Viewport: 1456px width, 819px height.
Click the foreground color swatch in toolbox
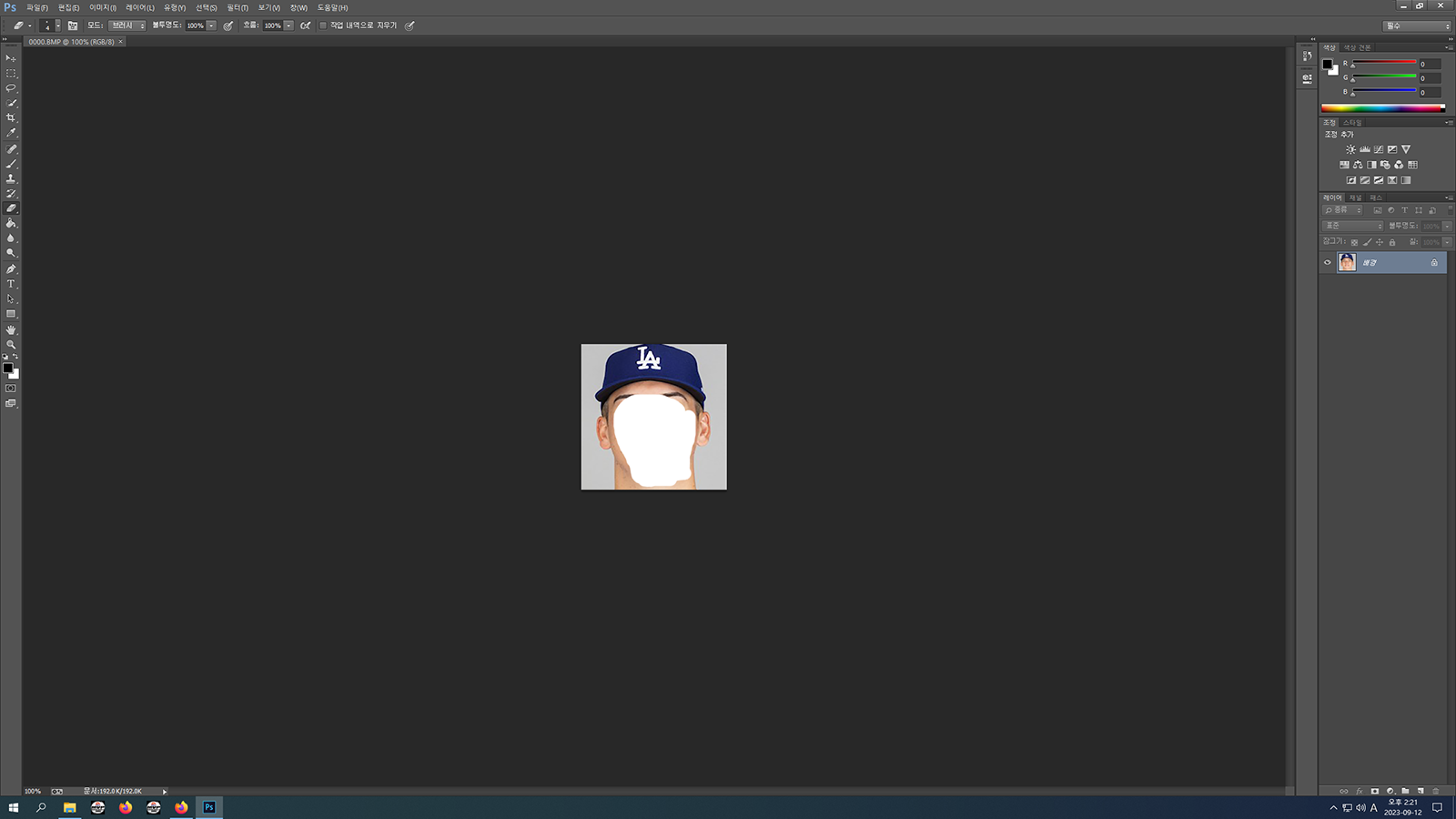7,369
